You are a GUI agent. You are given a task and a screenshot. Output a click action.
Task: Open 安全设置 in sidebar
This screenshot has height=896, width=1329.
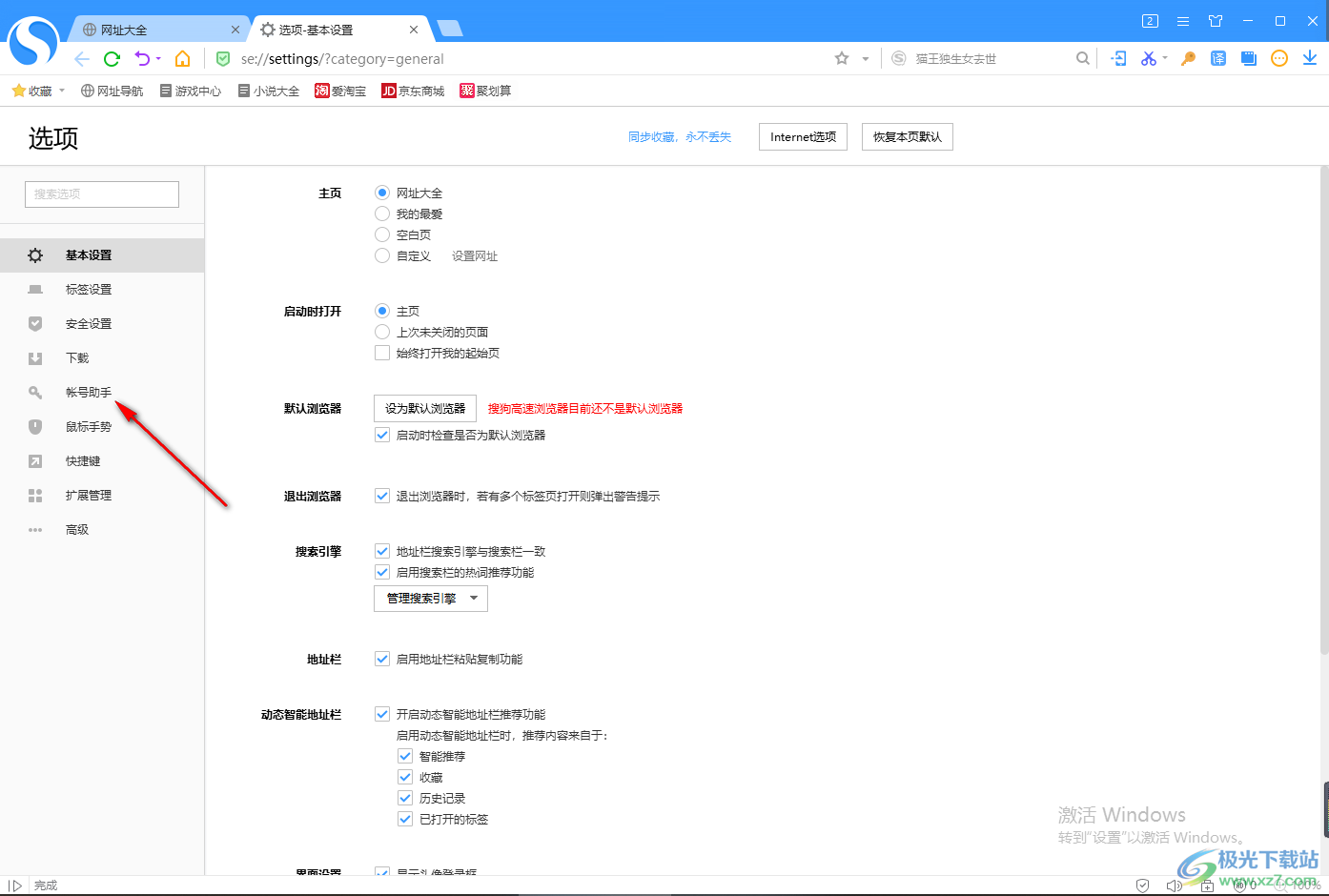(x=102, y=324)
